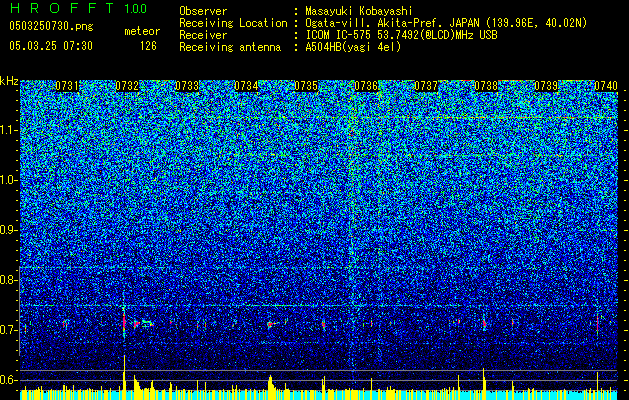This screenshot has width=629, height=400.
Task: Click the meteor count value 126
Action: click(148, 46)
